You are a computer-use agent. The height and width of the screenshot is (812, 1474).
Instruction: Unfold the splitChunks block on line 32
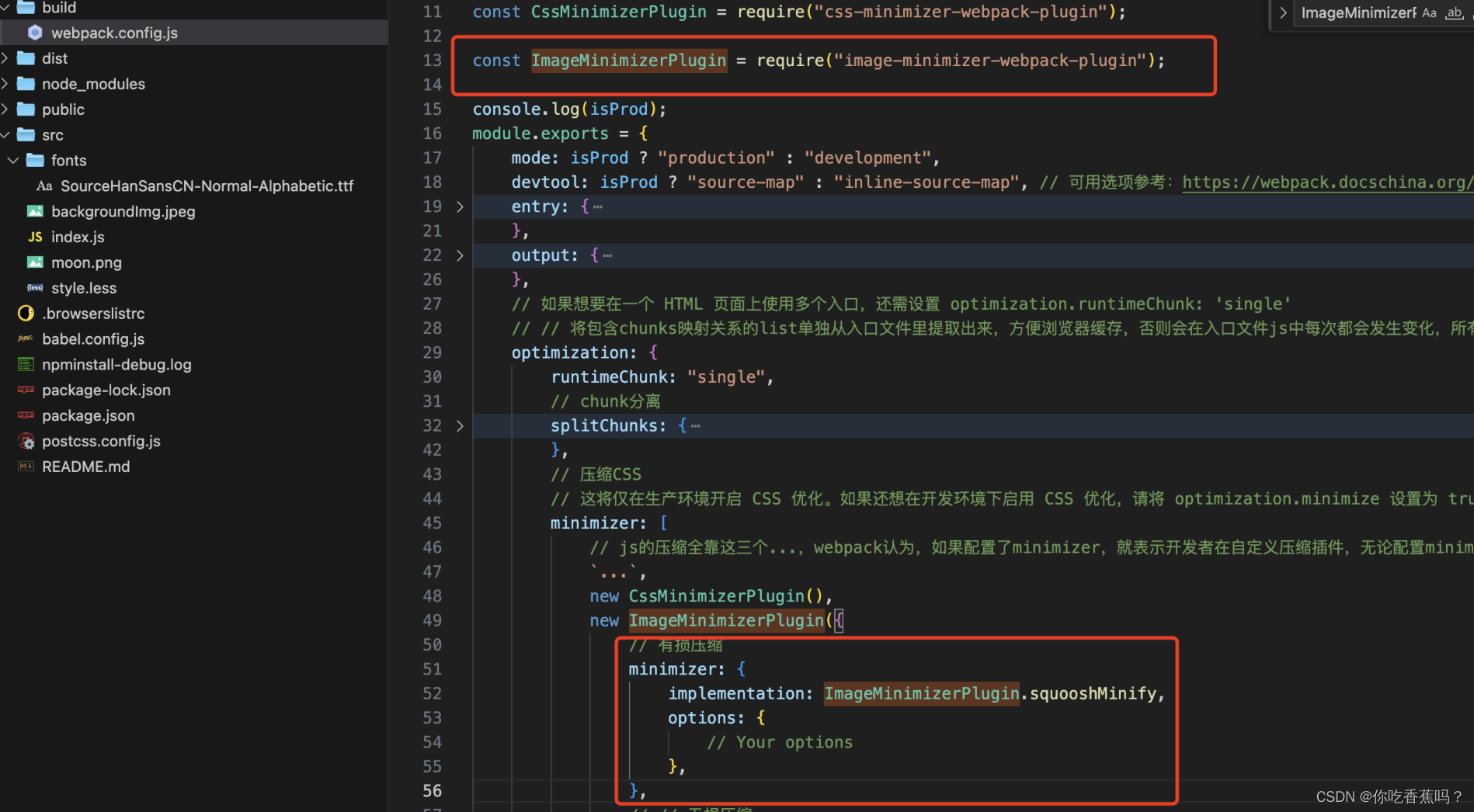pyautogui.click(x=460, y=425)
